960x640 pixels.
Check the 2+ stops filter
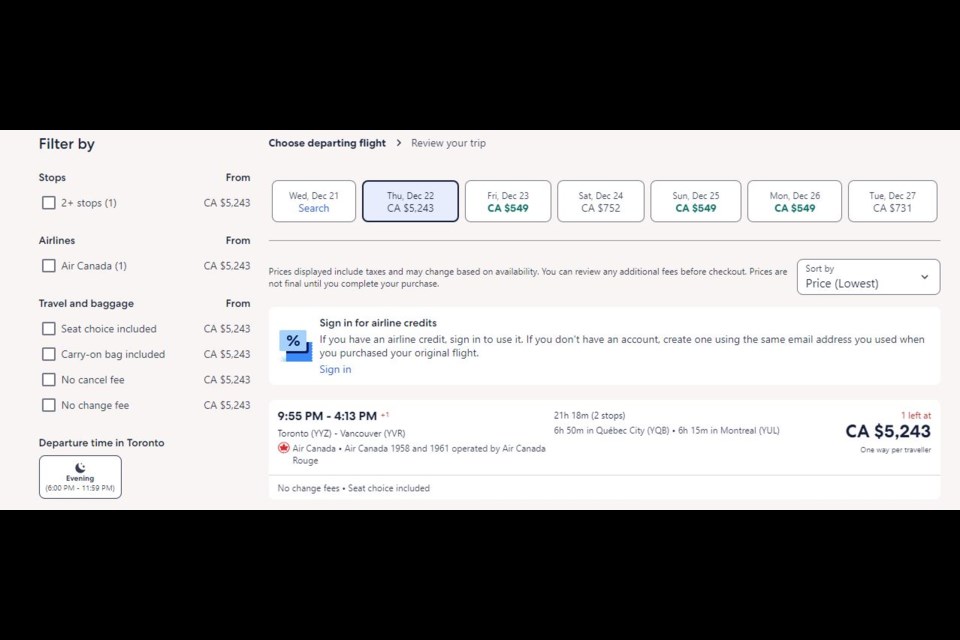click(48, 203)
